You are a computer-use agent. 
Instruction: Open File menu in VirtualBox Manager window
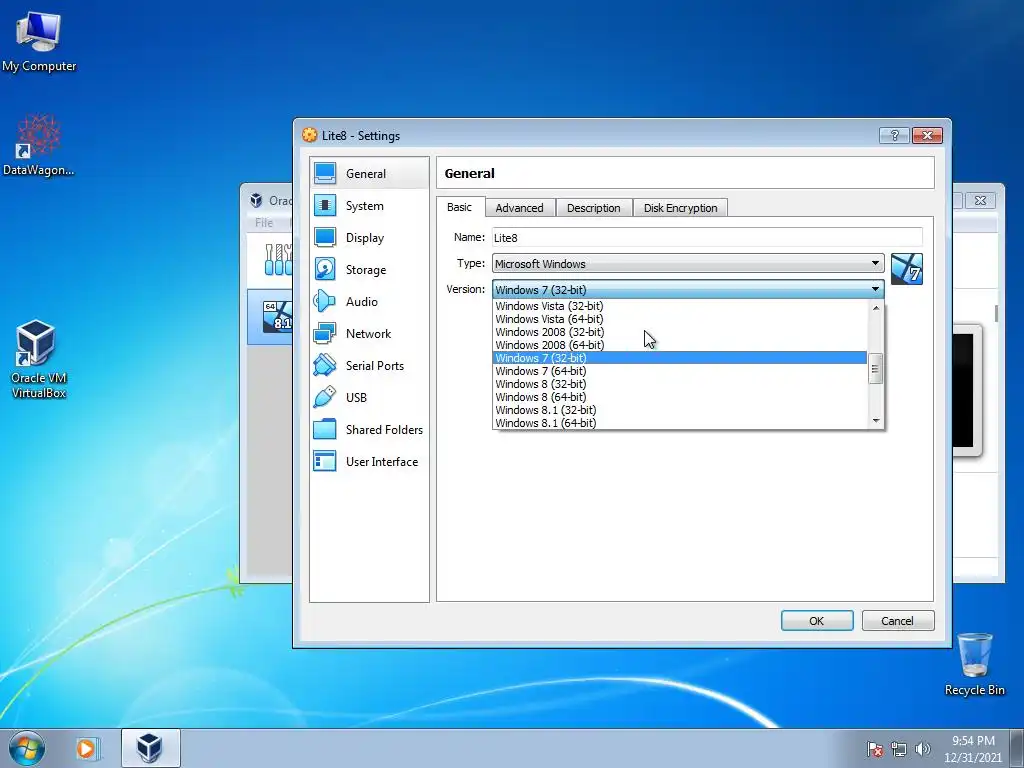[x=264, y=223]
